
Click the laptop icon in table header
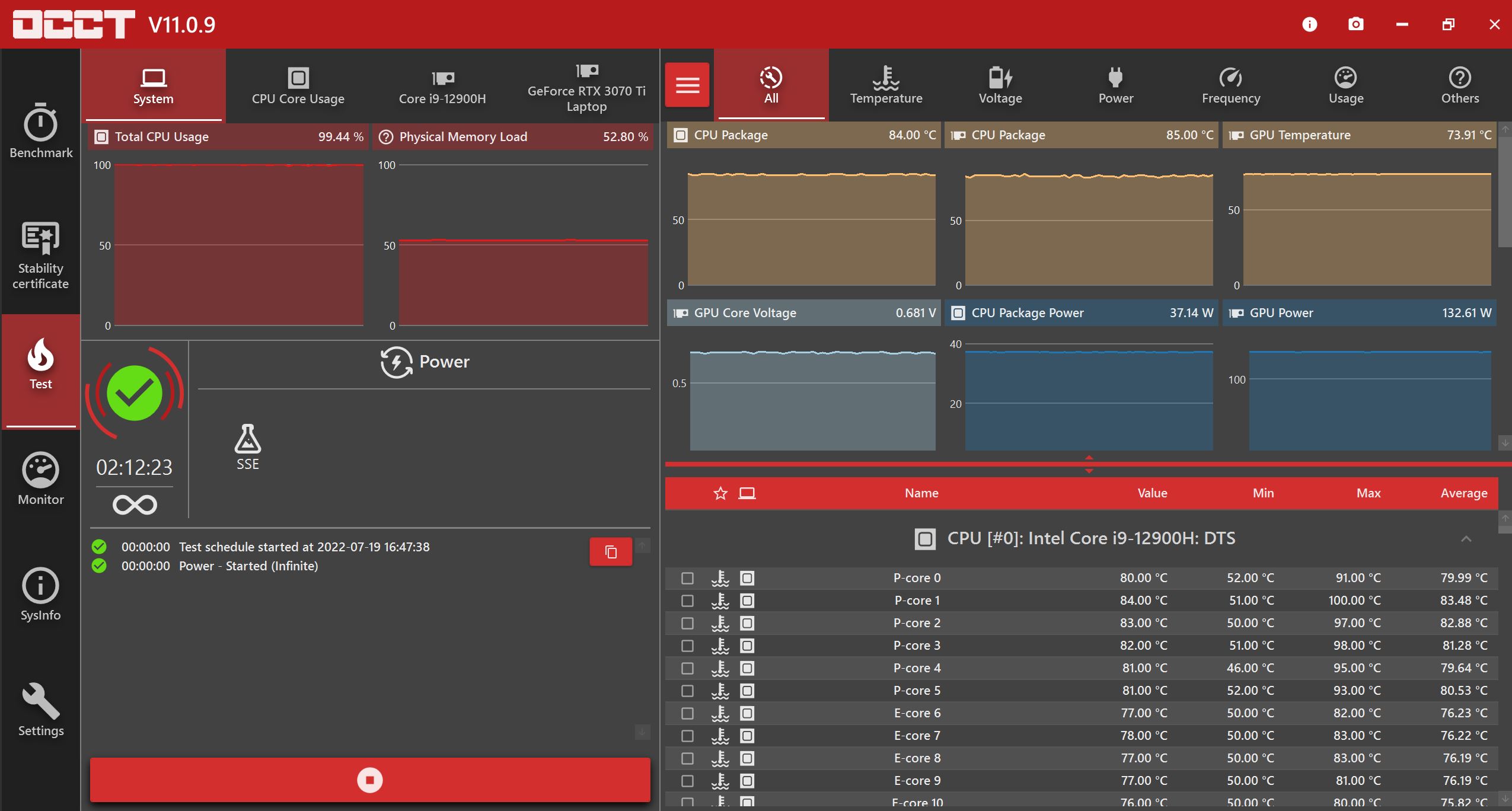[x=747, y=493]
